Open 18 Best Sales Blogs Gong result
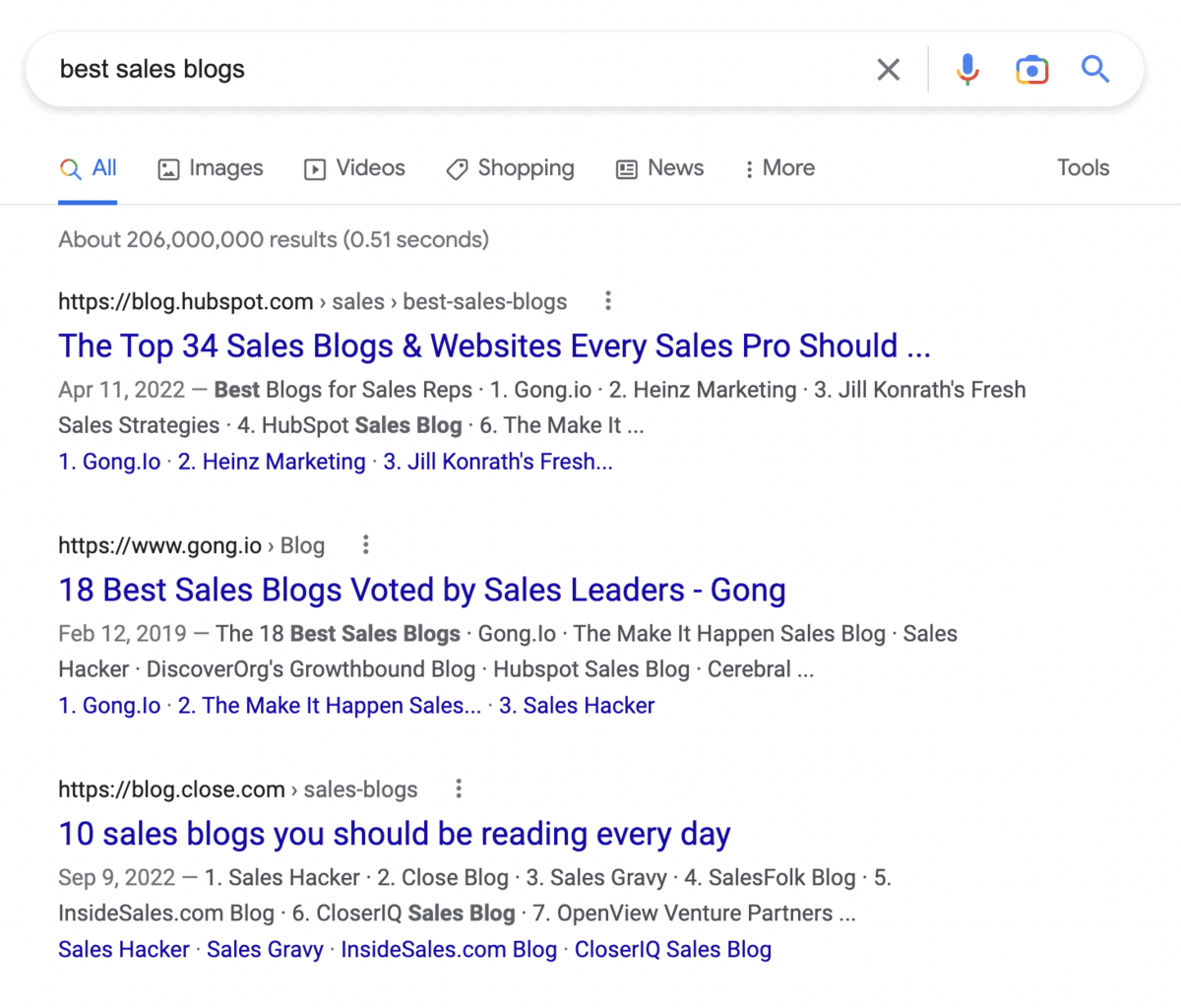 click(421, 590)
